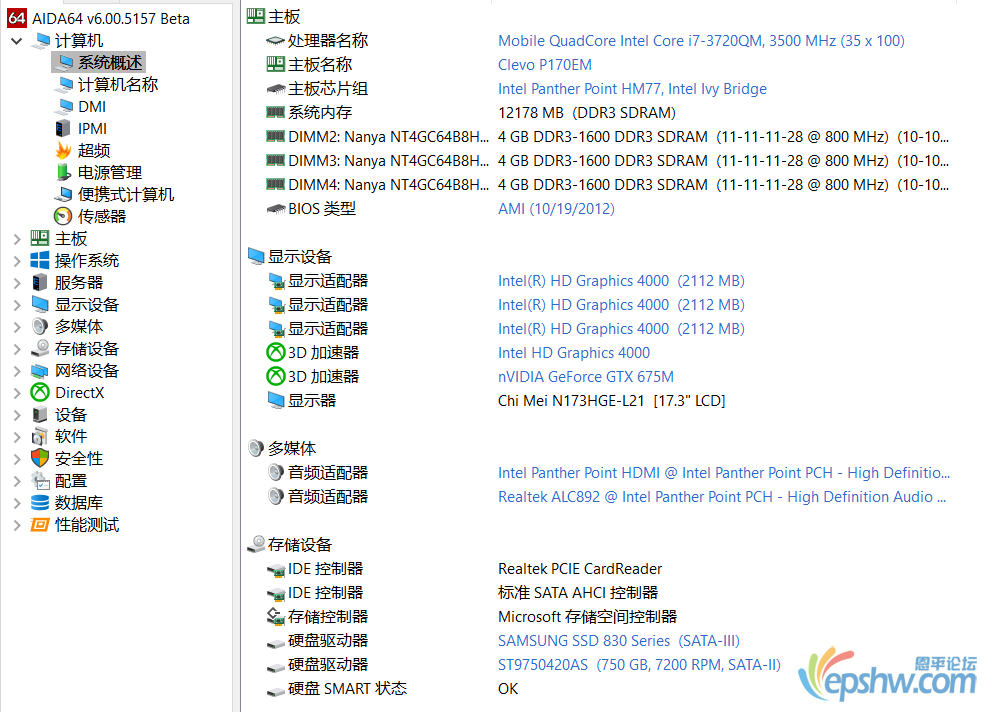Expand the 操作系统 tree node
The image size is (994, 712).
point(17,261)
